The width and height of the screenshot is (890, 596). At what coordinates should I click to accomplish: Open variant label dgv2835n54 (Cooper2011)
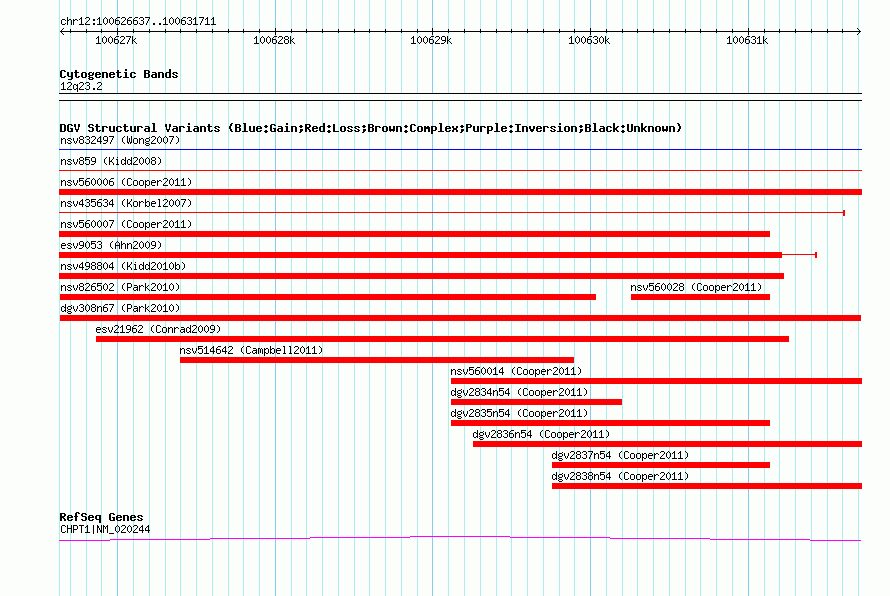point(519,413)
